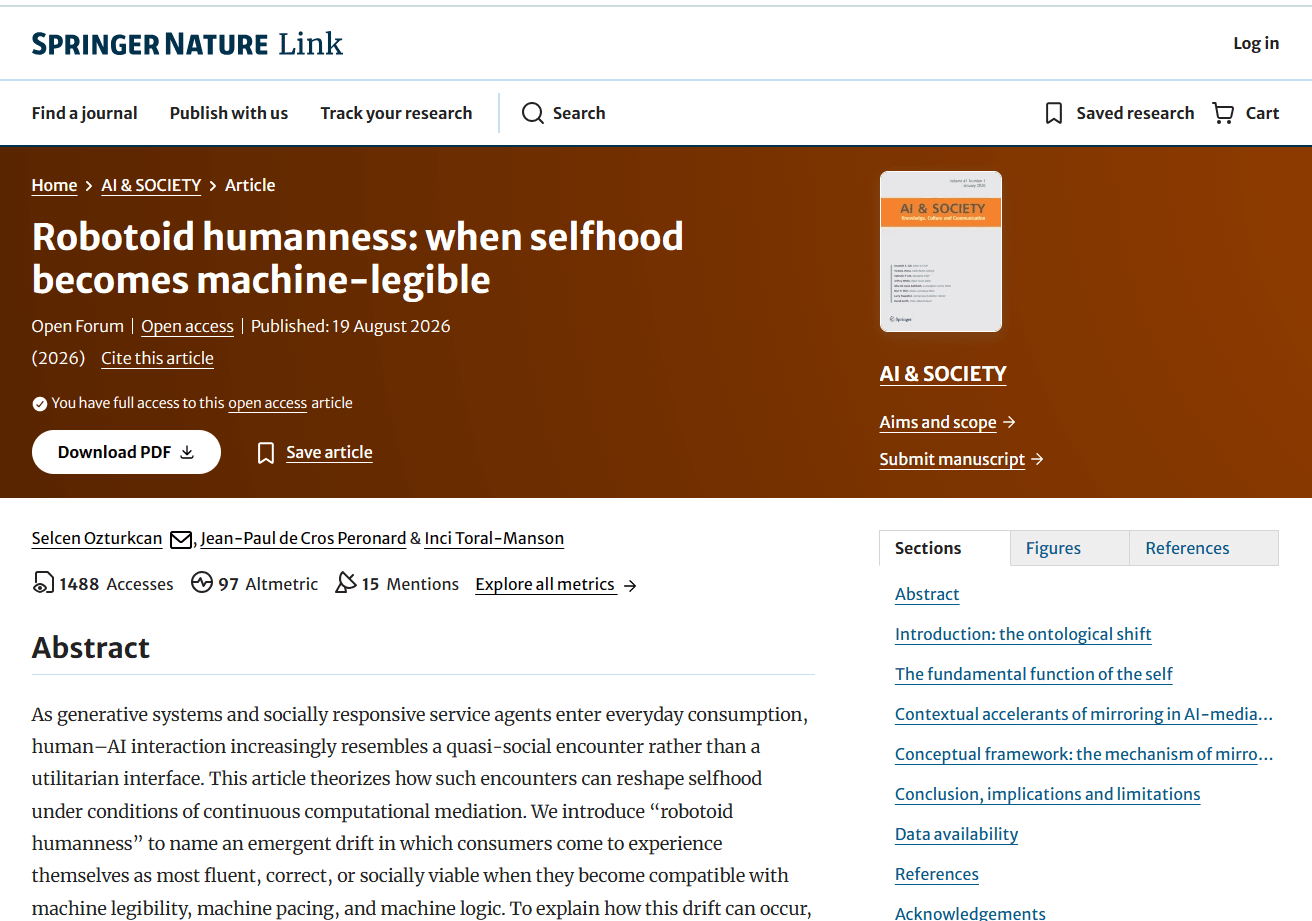
Task: Open the Submit manuscript link
Action: pos(961,459)
